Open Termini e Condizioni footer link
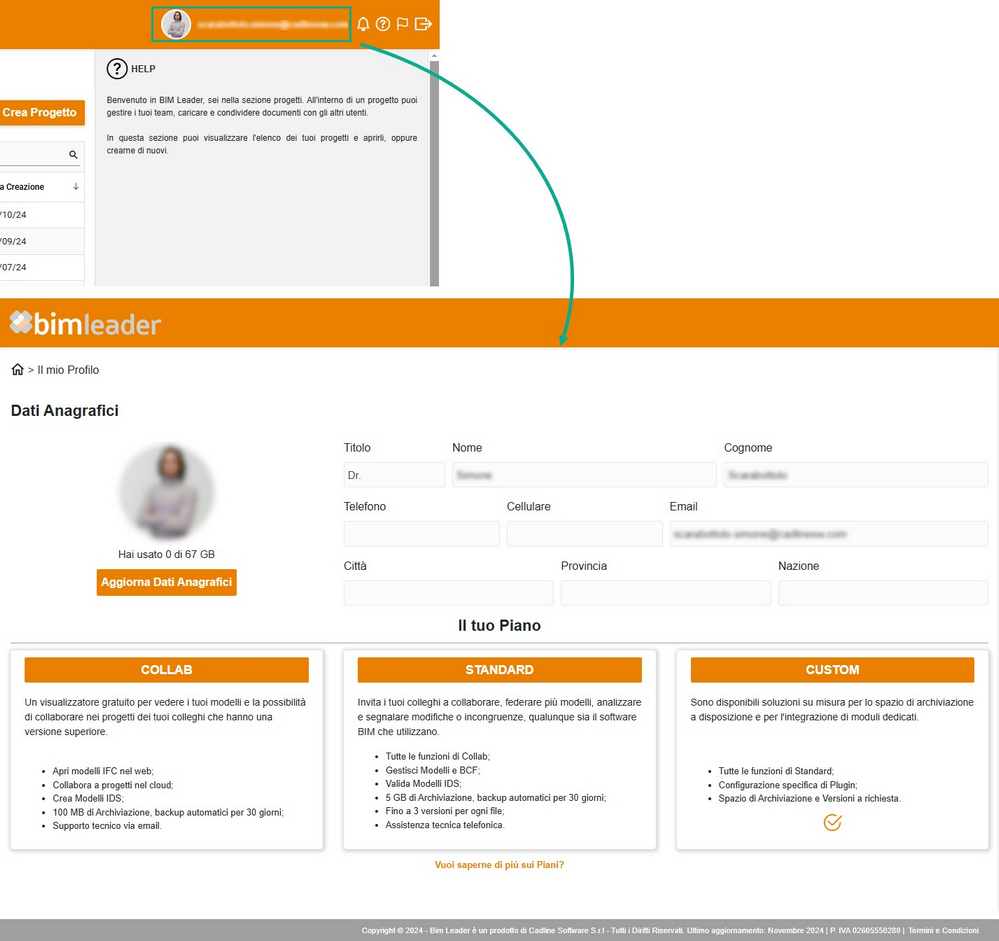The height and width of the screenshot is (941, 999). click(x=944, y=931)
